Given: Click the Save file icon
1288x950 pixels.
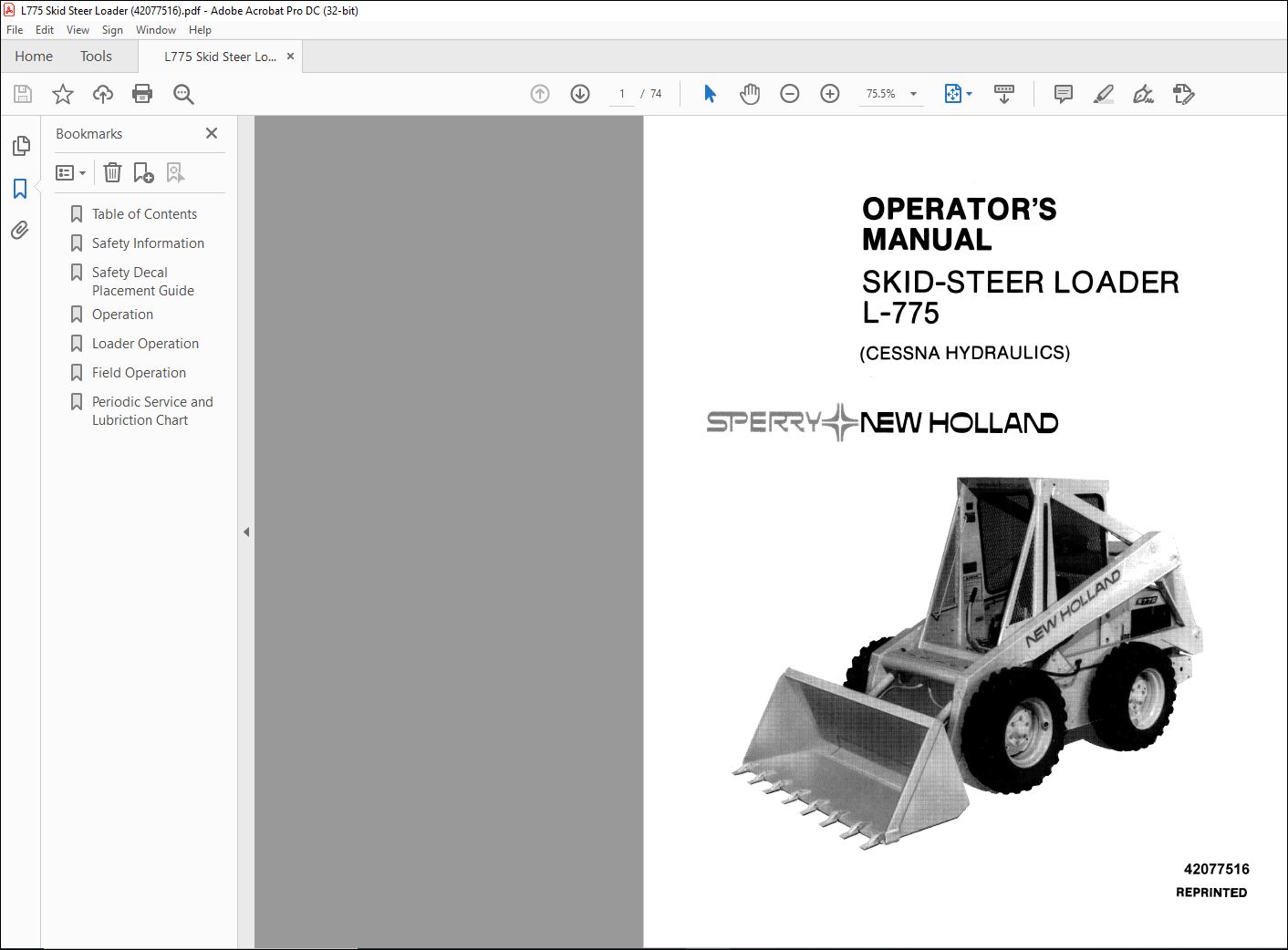Looking at the screenshot, I should 23,94.
